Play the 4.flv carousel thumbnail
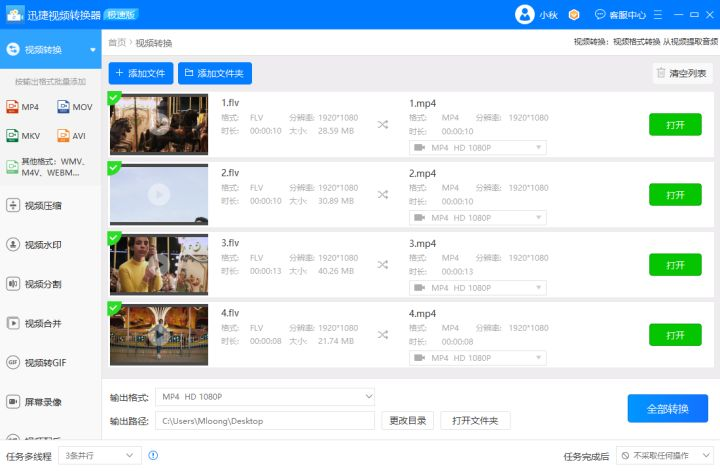Screen dimensions: 720x471 [159, 334]
